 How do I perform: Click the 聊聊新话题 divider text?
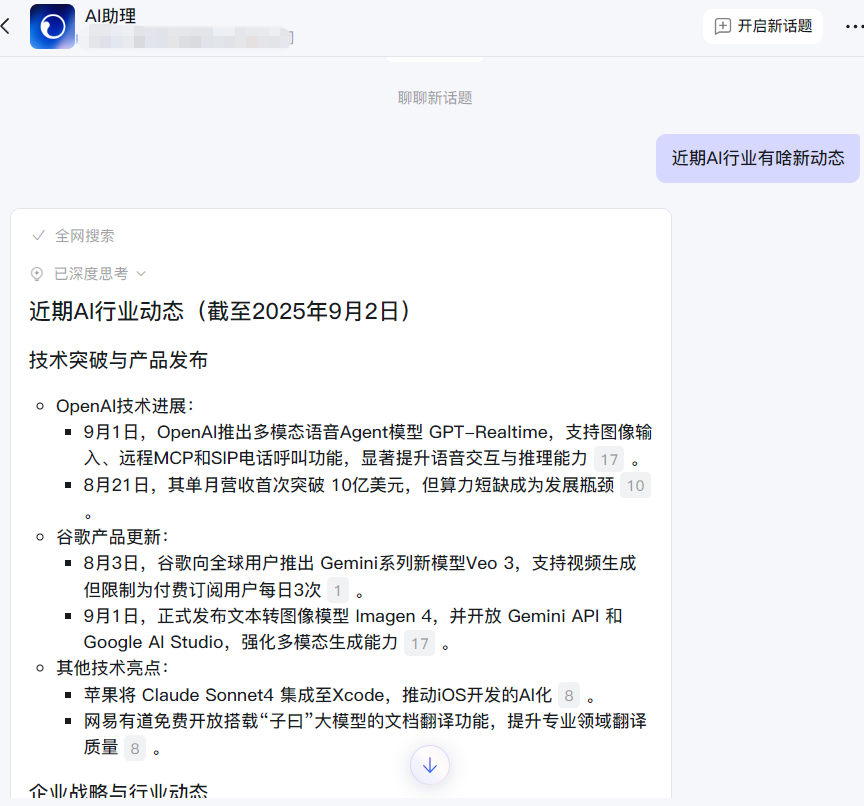435,98
